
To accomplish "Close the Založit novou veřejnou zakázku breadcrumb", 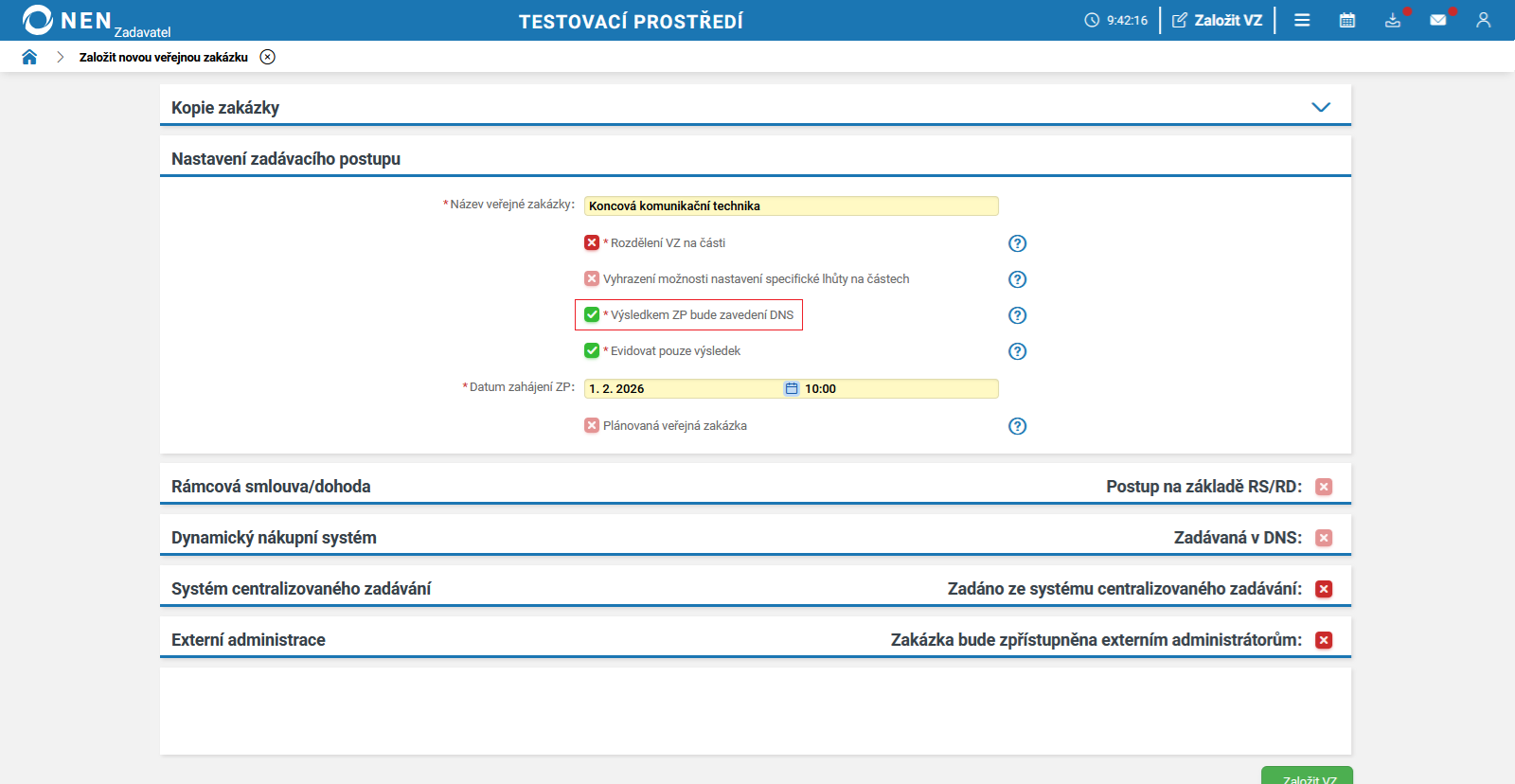I will click(268, 57).
